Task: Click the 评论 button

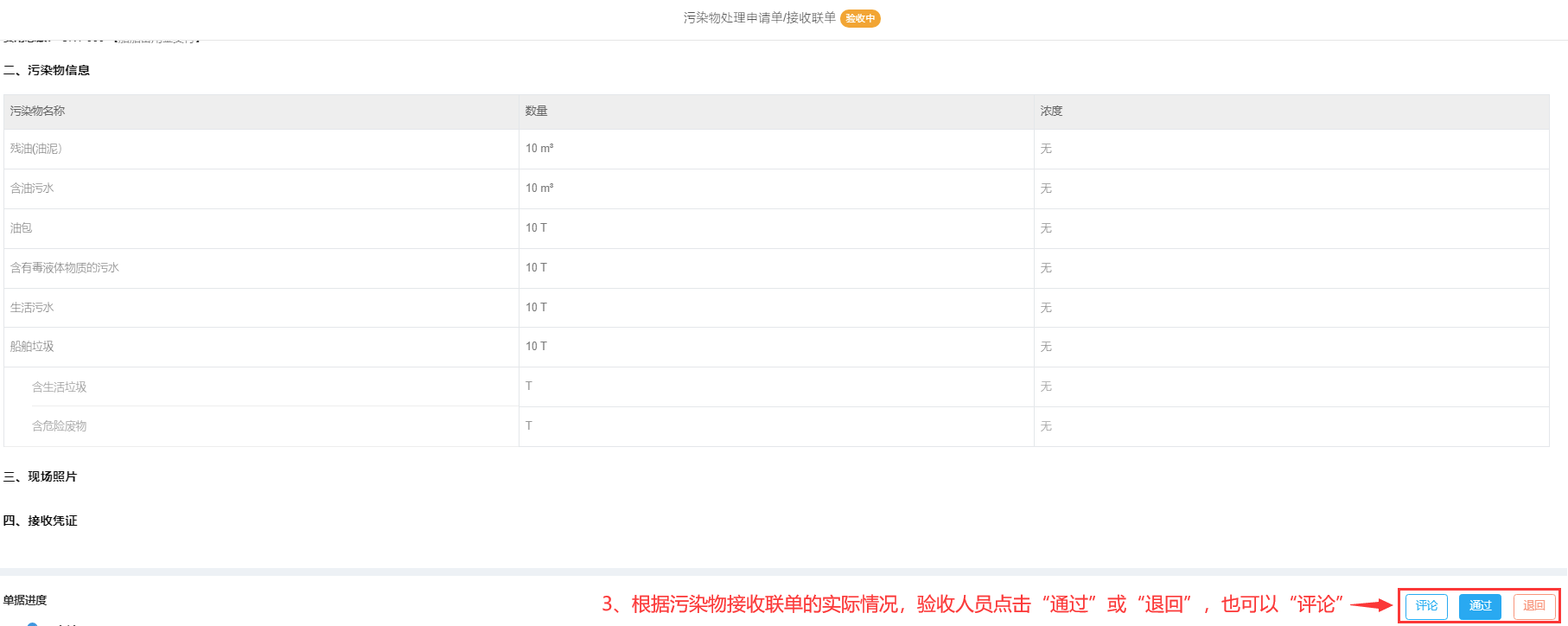Action: click(x=1426, y=606)
